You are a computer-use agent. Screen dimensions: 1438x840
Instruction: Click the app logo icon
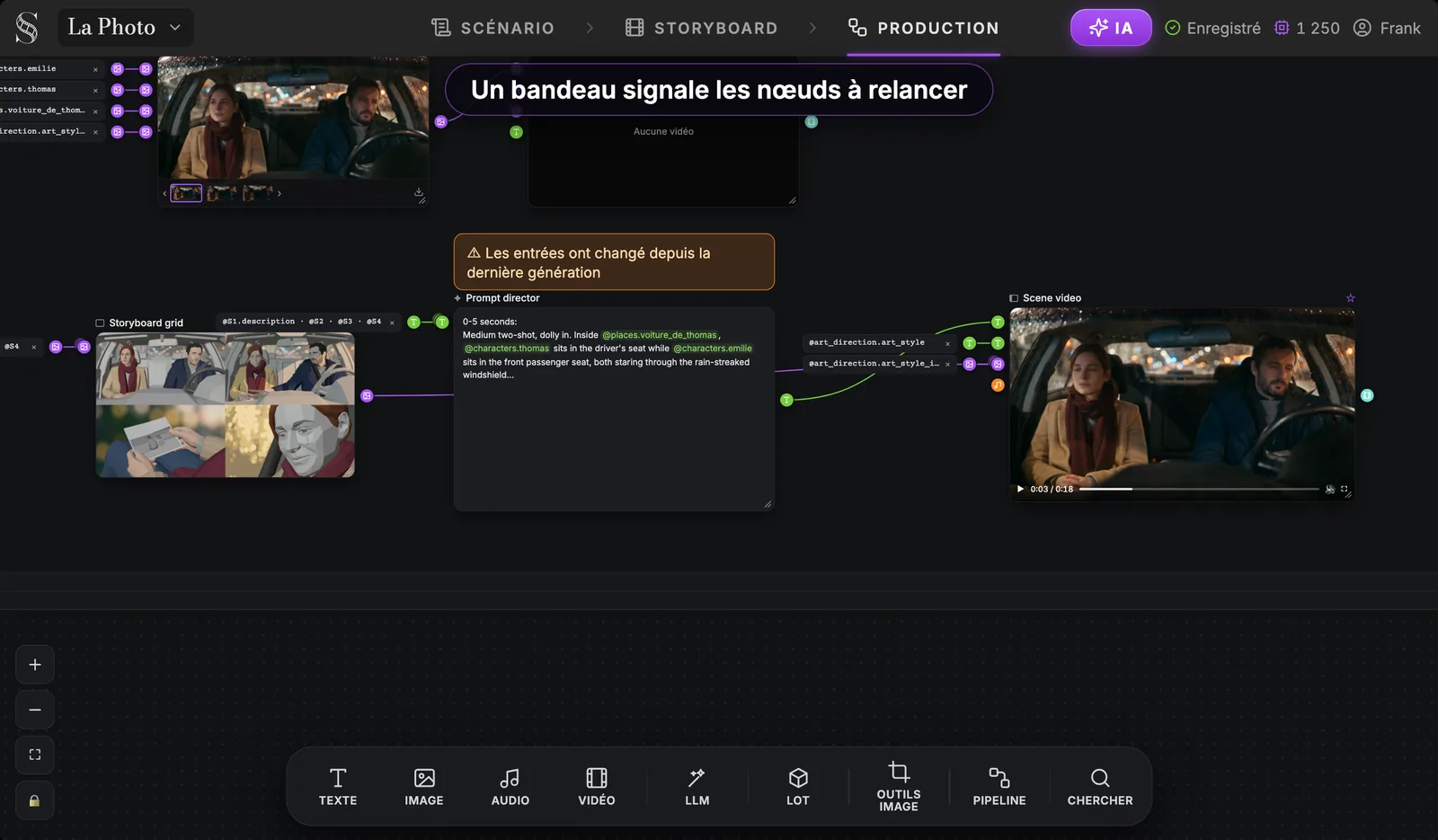click(x=27, y=28)
